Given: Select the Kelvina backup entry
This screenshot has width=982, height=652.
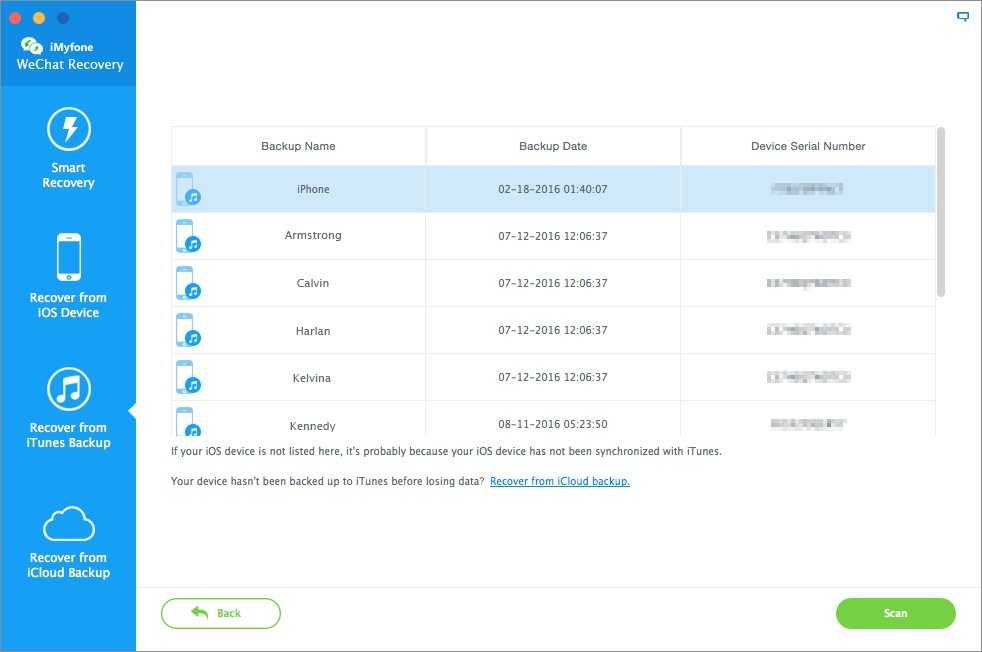Looking at the screenshot, I should point(313,378).
